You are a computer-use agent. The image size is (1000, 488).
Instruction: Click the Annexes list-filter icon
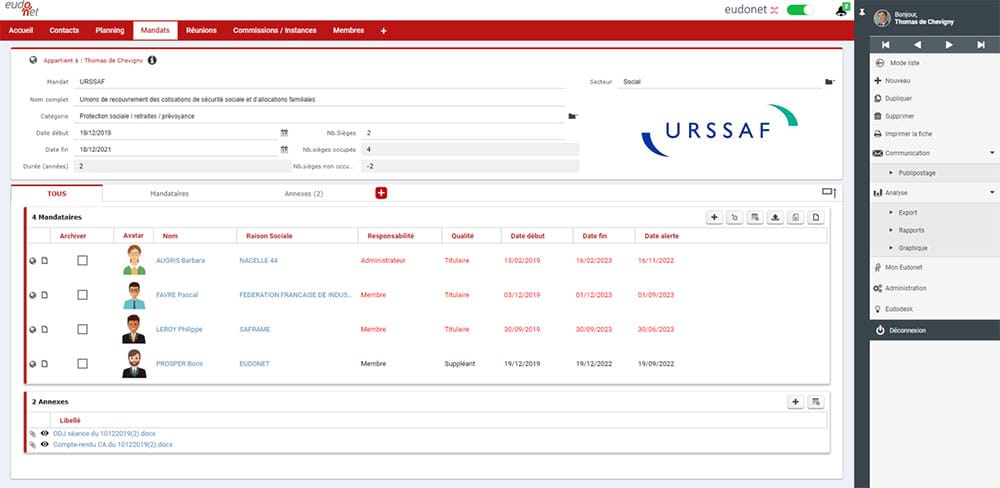pos(816,402)
